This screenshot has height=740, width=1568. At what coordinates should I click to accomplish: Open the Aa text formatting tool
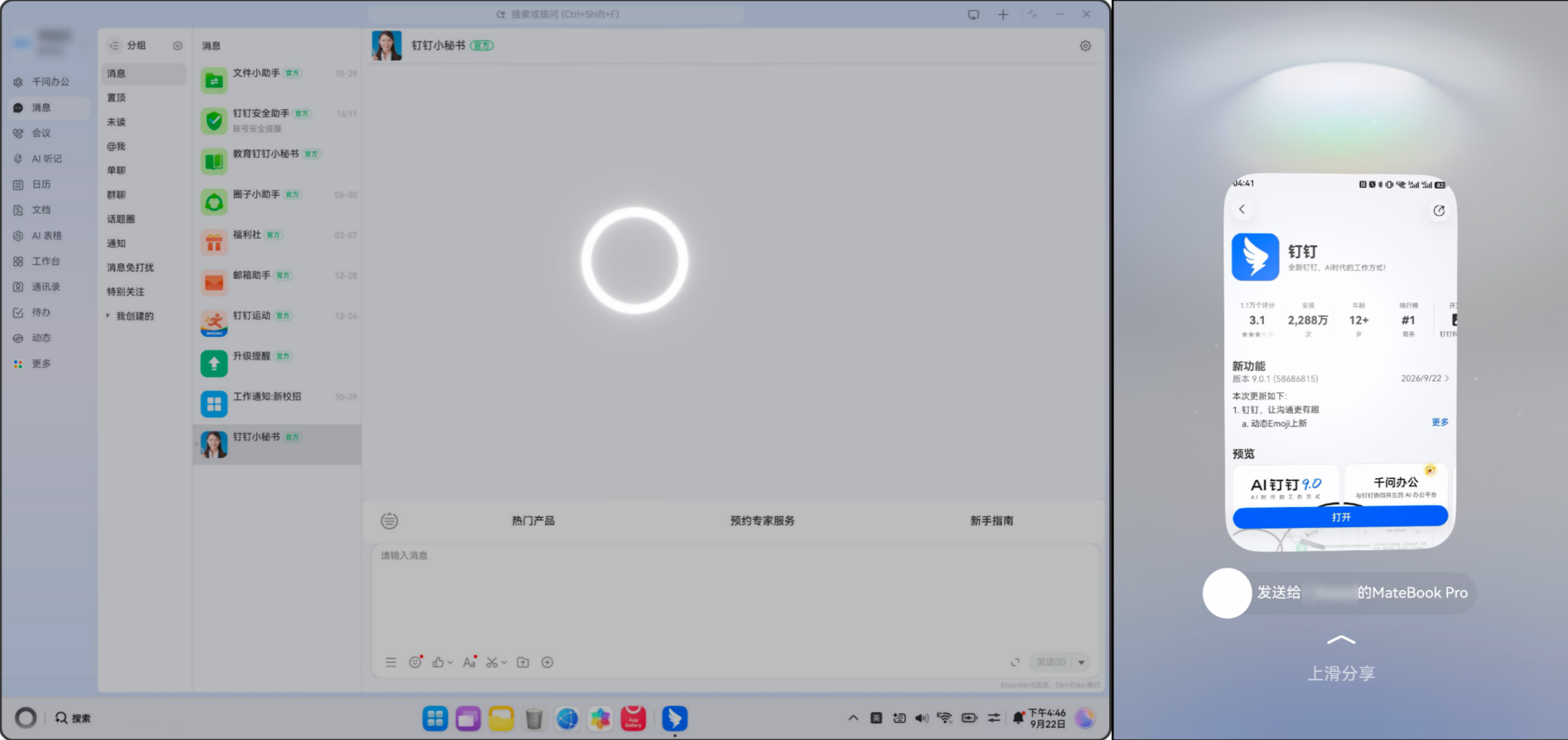pyautogui.click(x=469, y=662)
